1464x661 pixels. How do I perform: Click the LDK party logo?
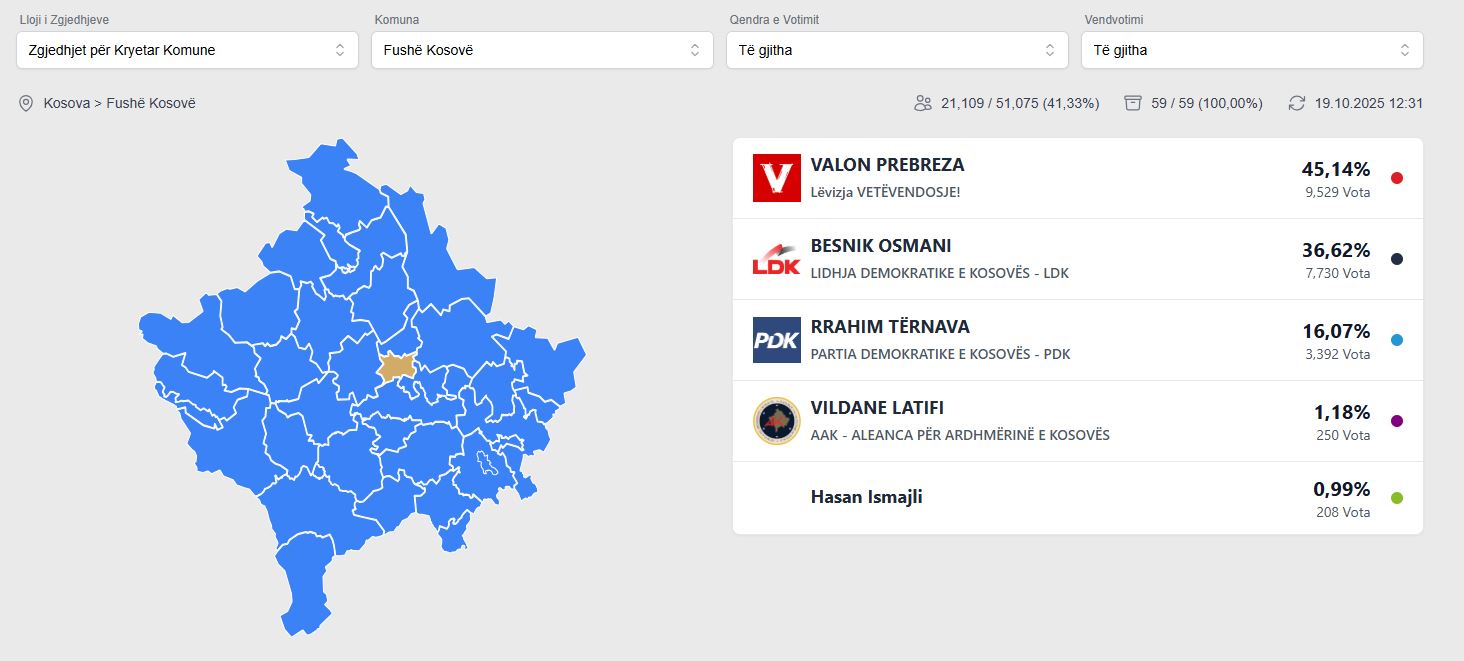click(x=776, y=259)
